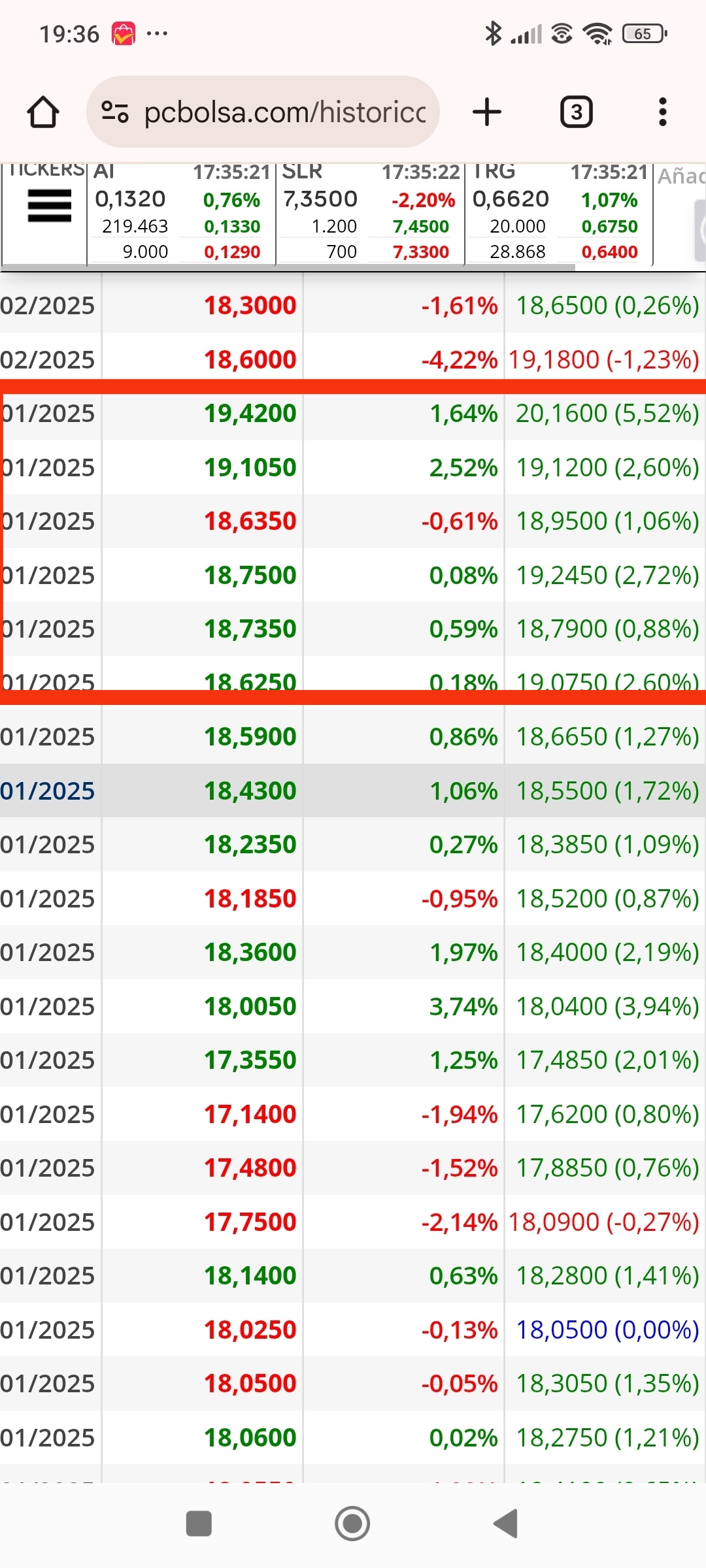Viewport: 706px width, 1568px height.
Task: Select closing price 19,4200
Action: pos(250,414)
